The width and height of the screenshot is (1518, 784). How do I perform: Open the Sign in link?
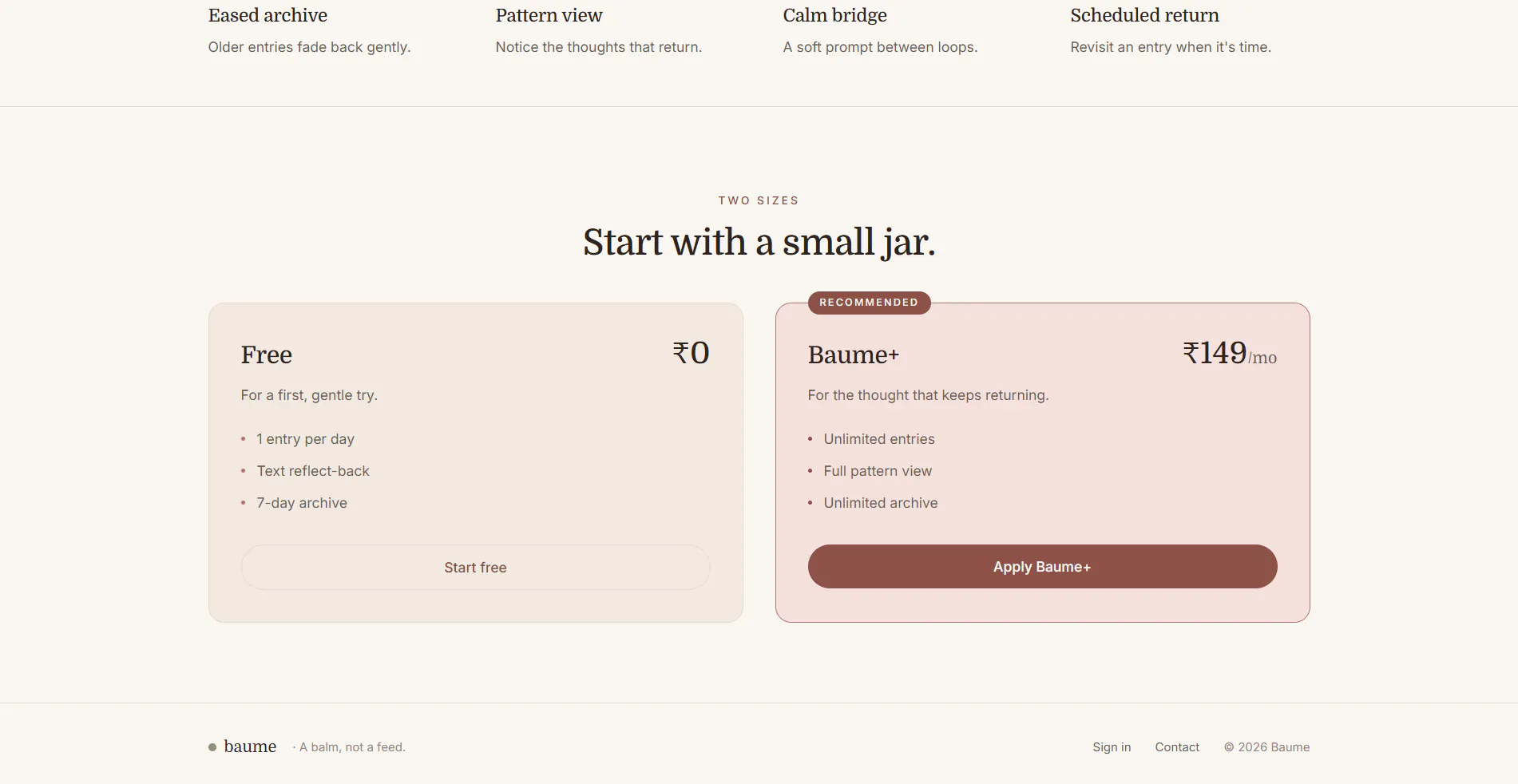tap(1112, 747)
